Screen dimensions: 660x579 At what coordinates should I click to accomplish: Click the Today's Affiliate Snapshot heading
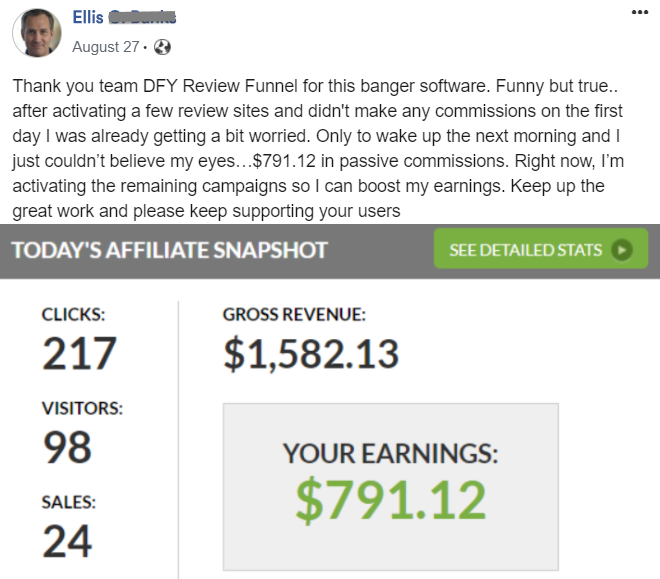pos(170,249)
